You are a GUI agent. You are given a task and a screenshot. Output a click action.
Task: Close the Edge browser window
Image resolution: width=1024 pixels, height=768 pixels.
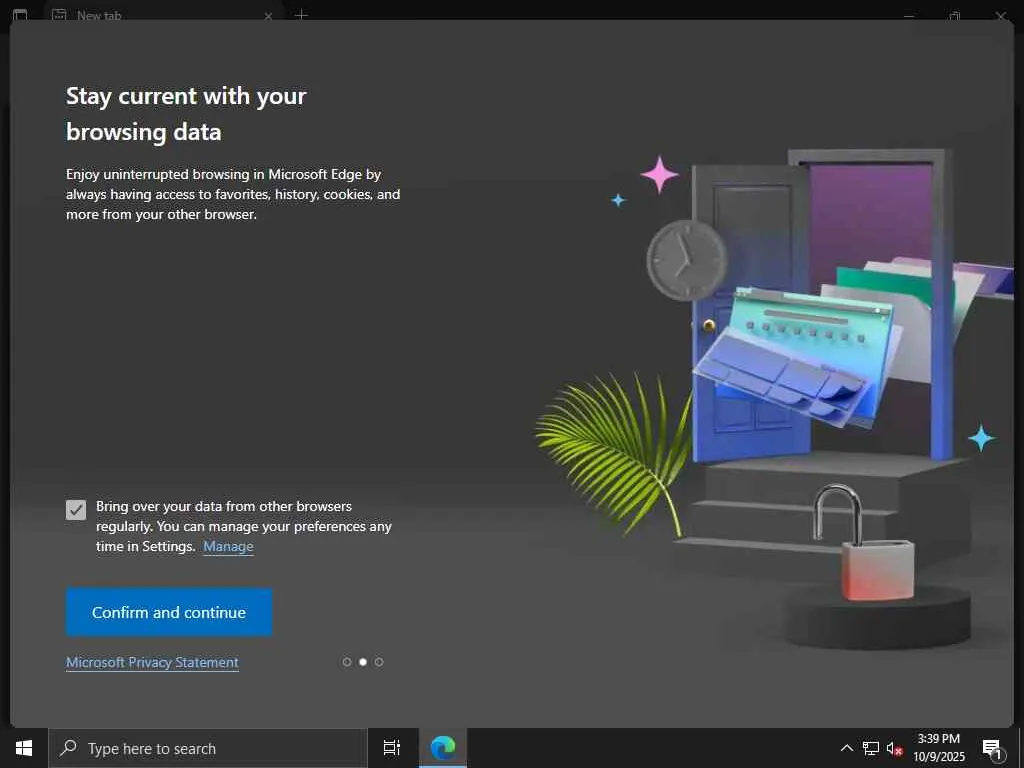(1000, 15)
